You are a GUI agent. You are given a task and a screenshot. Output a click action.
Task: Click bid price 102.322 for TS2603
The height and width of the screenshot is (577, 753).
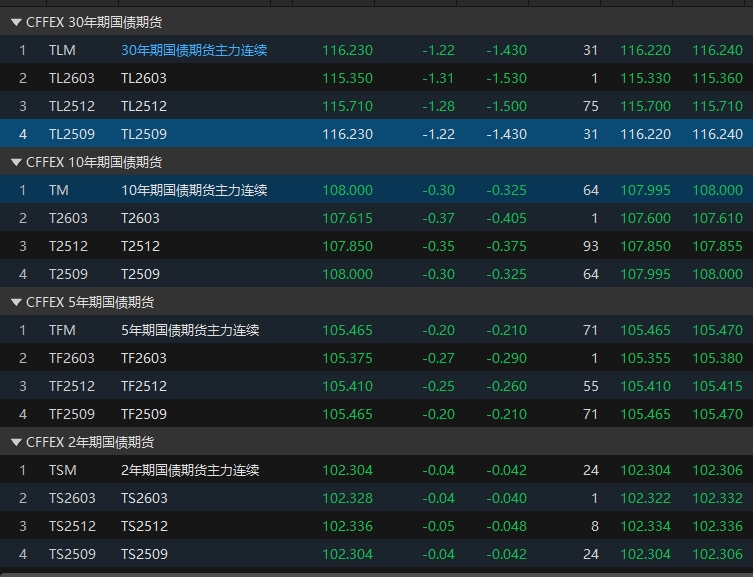tap(645, 498)
